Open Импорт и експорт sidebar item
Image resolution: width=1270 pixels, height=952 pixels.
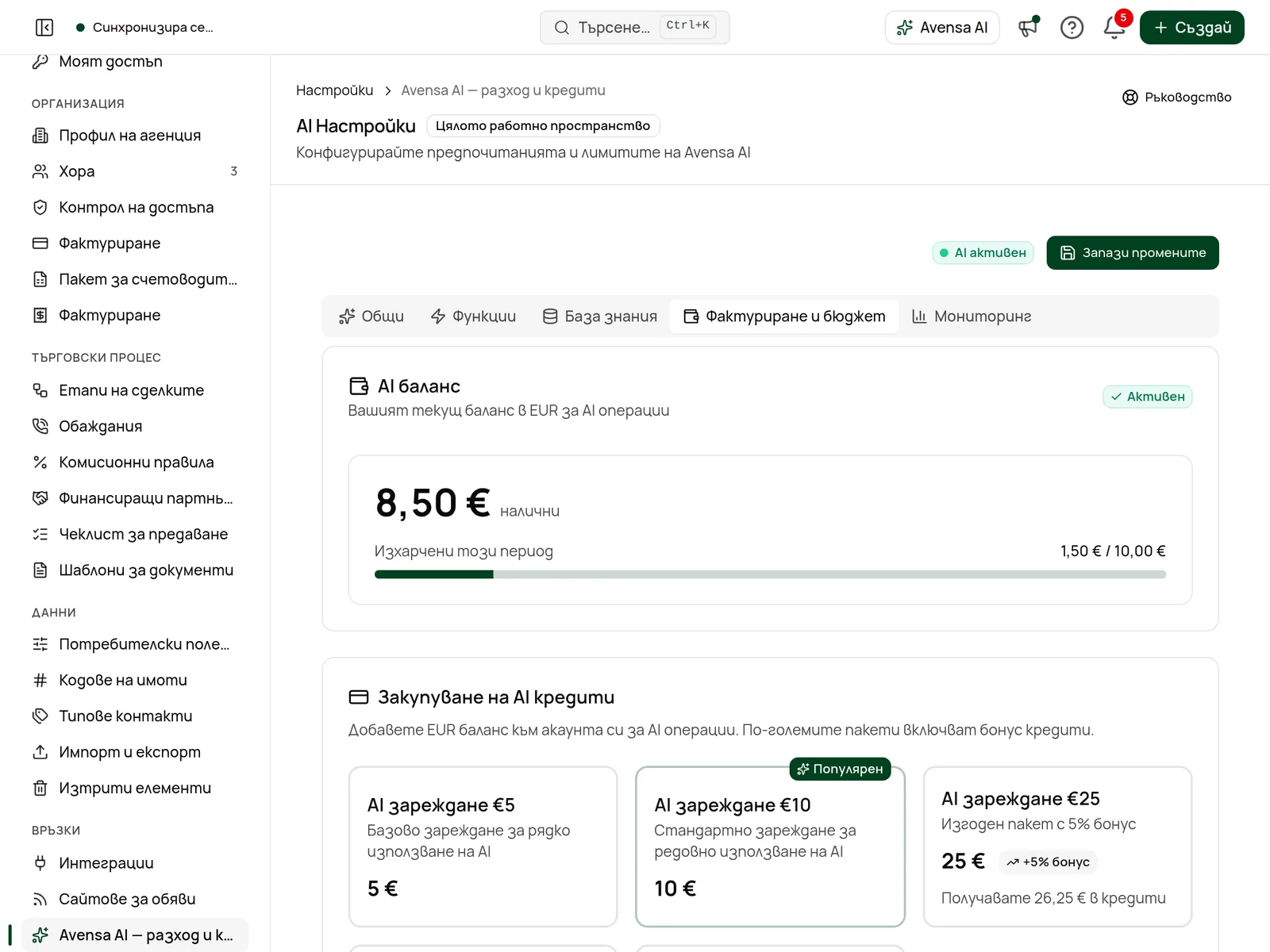tap(135, 752)
